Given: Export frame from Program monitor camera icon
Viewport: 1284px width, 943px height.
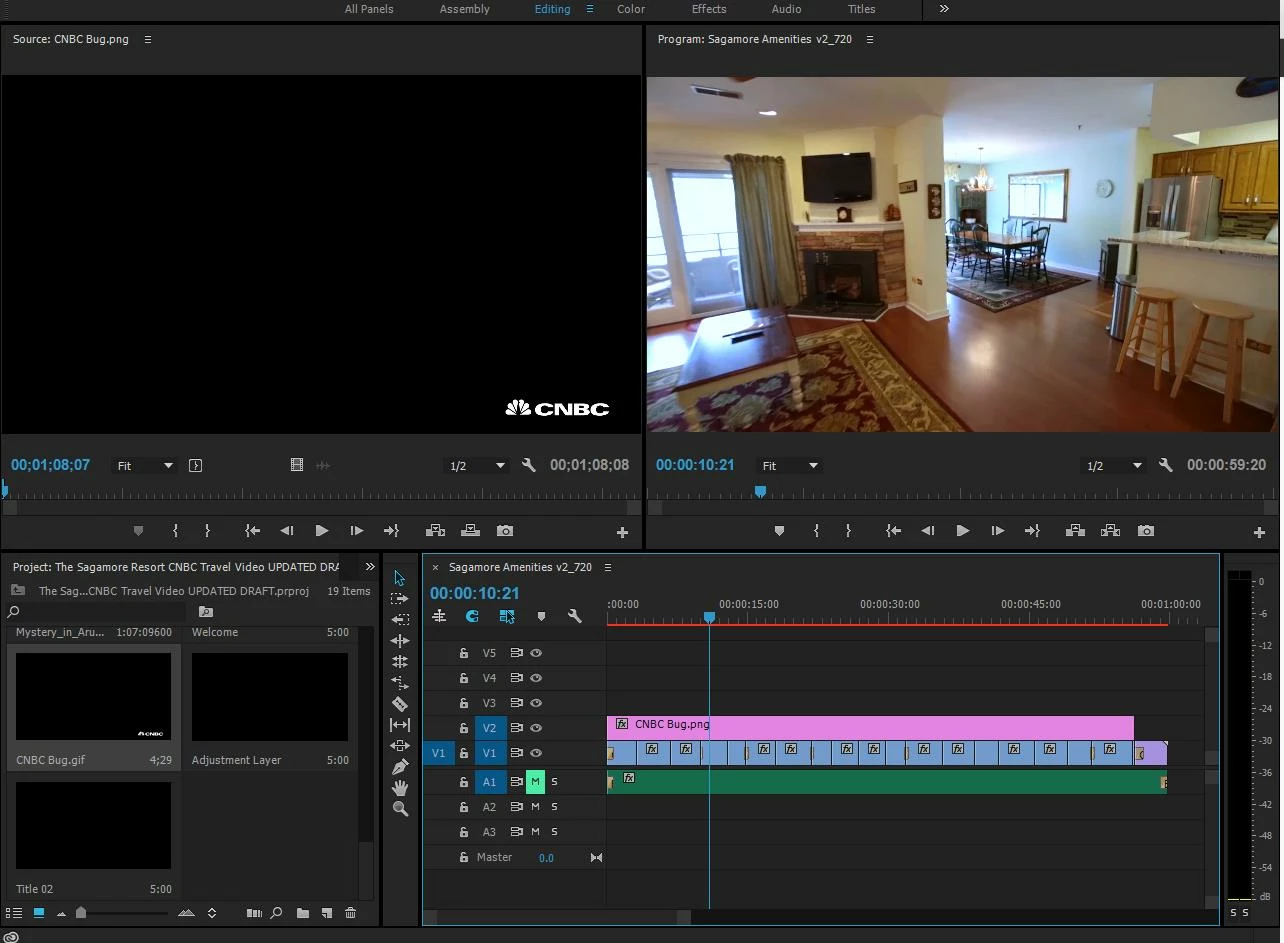Looking at the screenshot, I should (1146, 531).
